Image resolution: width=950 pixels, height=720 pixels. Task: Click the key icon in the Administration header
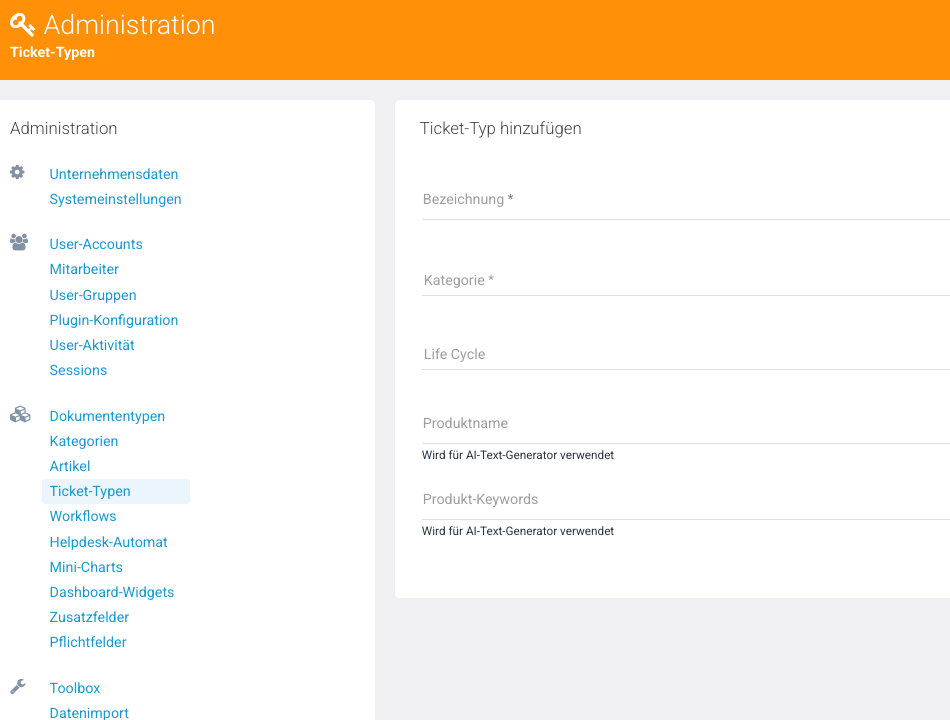22,25
